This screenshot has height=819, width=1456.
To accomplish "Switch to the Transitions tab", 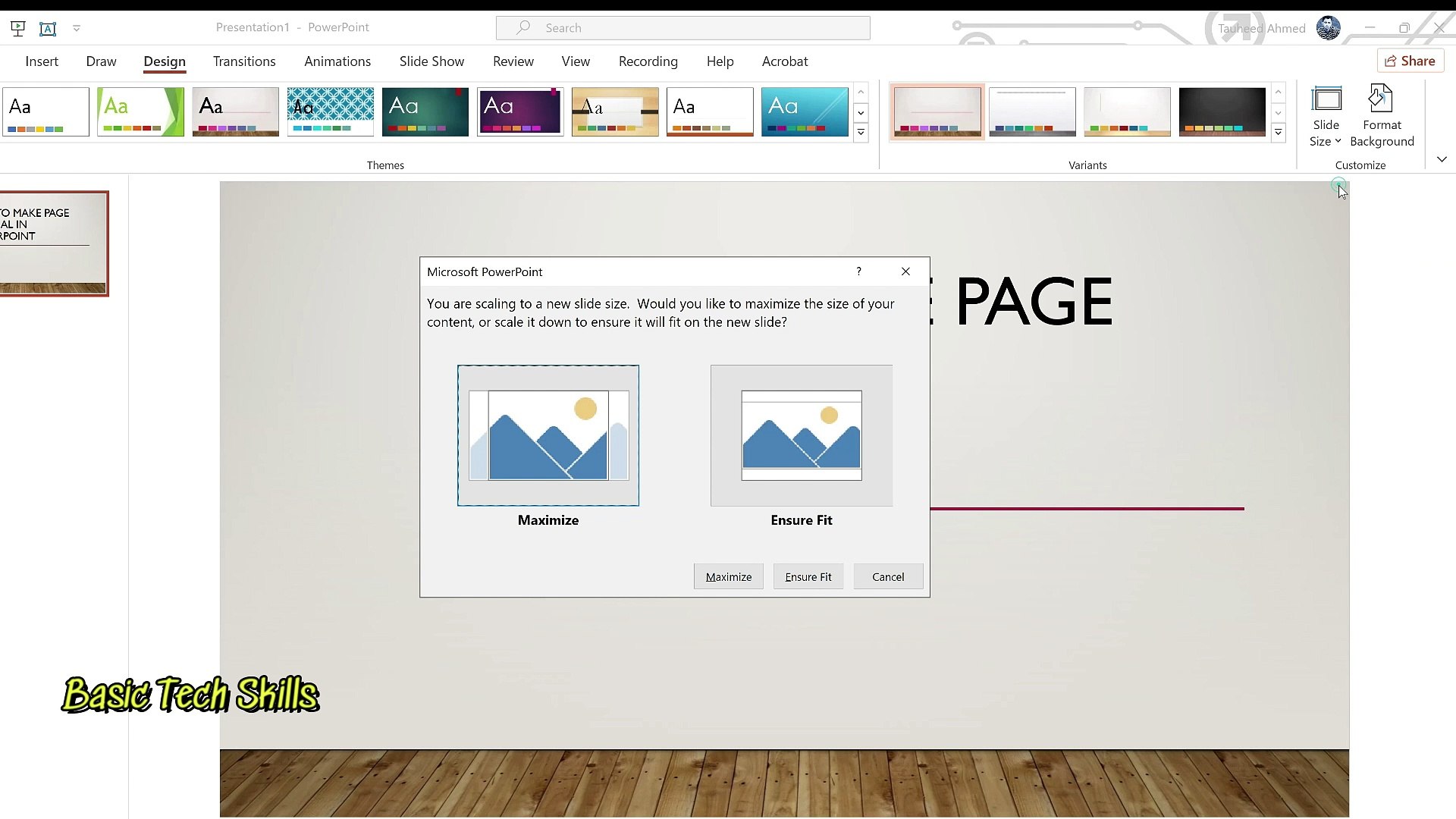I will pyautogui.click(x=243, y=61).
